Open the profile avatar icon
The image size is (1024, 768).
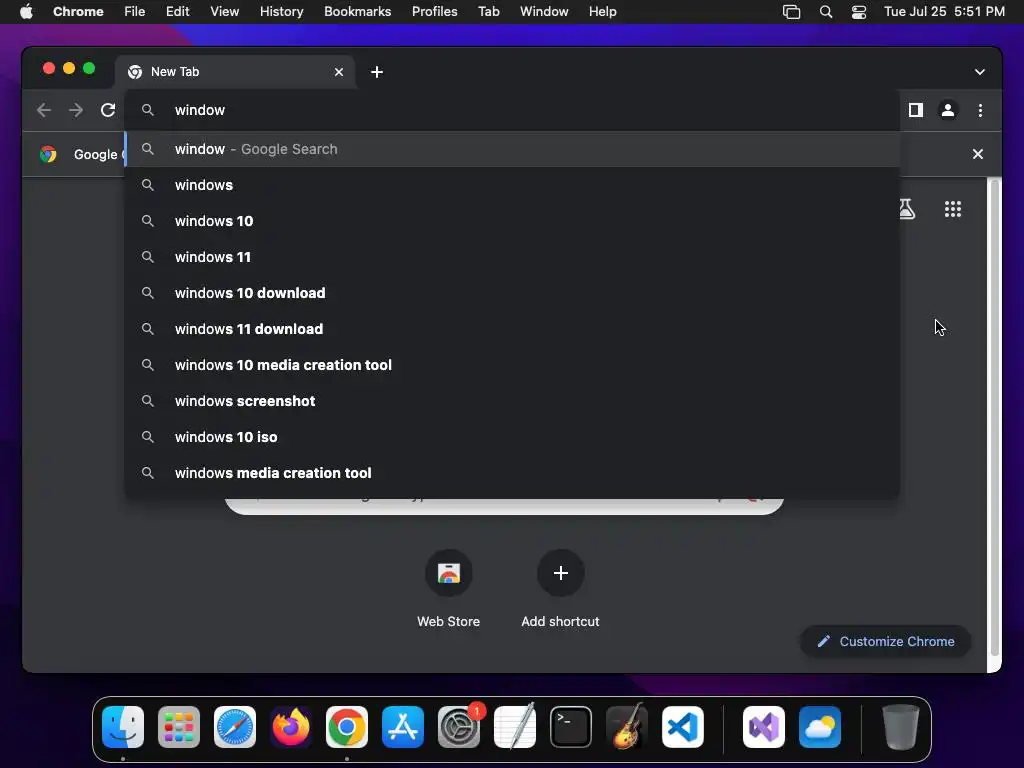(948, 110)
